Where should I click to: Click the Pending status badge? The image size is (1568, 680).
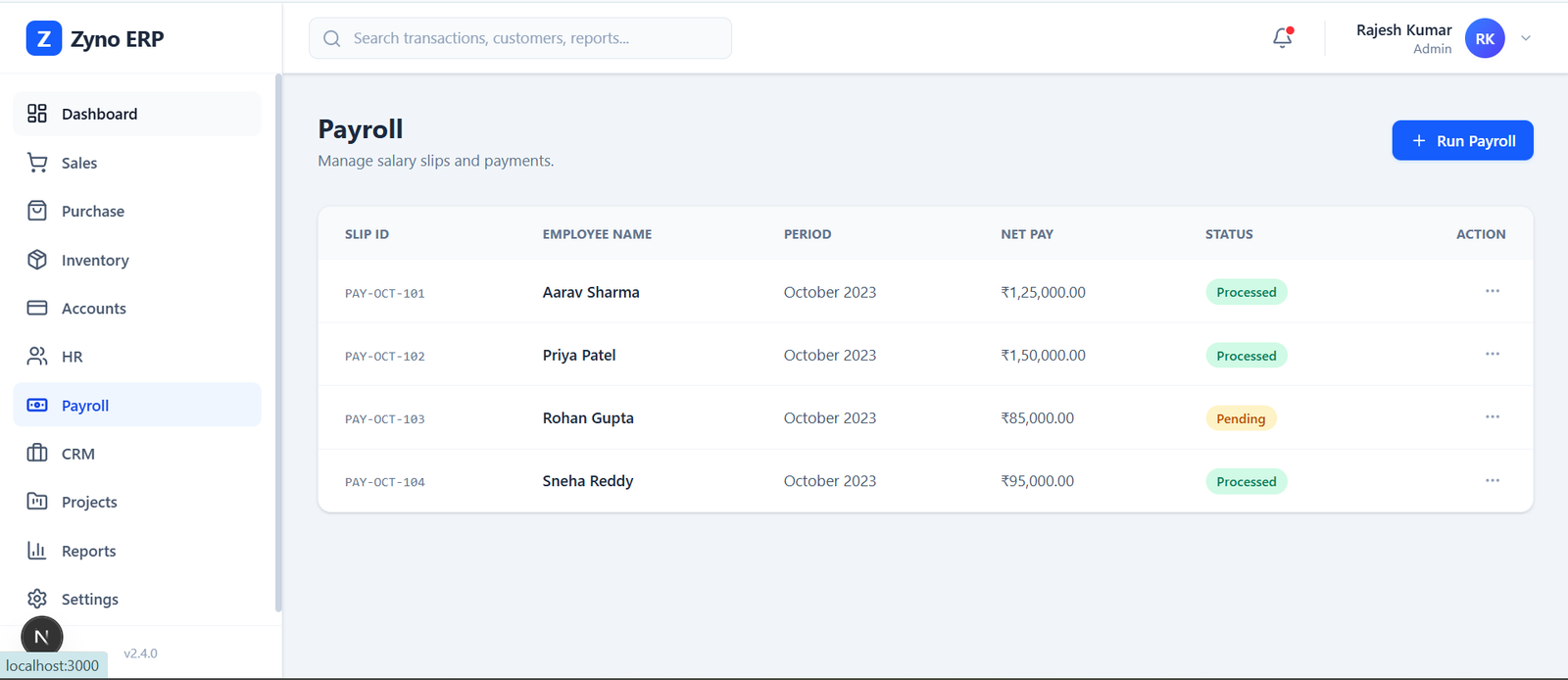tap(1241, 418)
